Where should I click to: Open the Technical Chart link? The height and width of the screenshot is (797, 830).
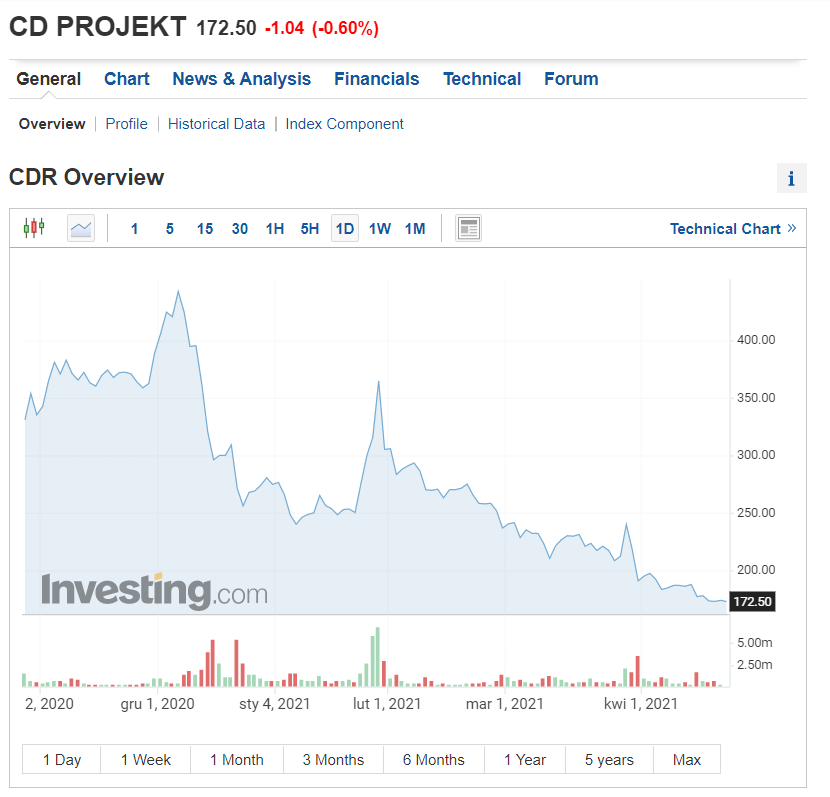[733, 229]
